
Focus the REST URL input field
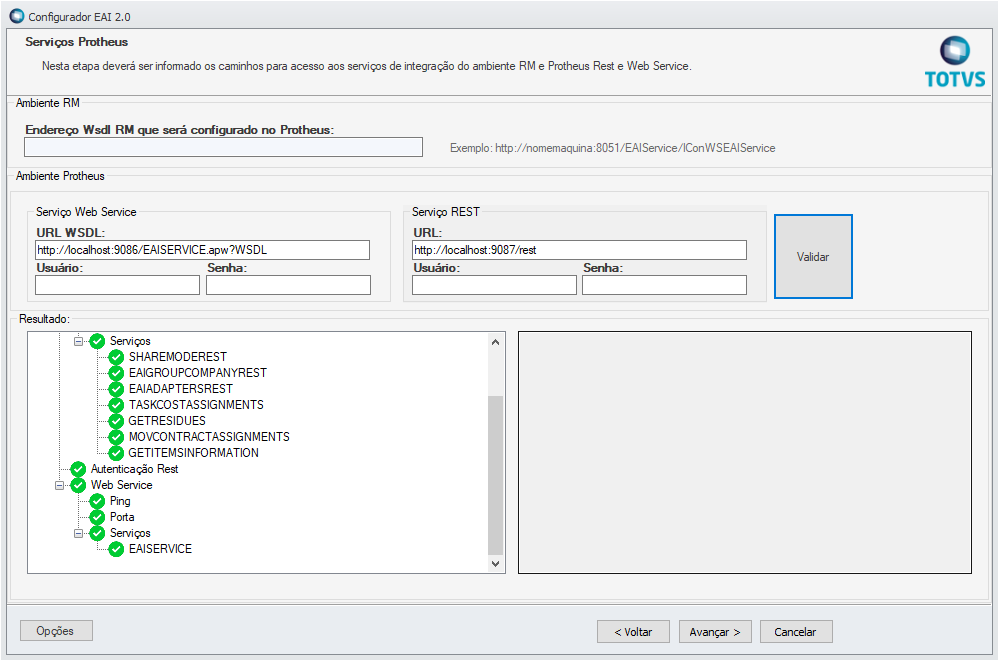point(579,250)
